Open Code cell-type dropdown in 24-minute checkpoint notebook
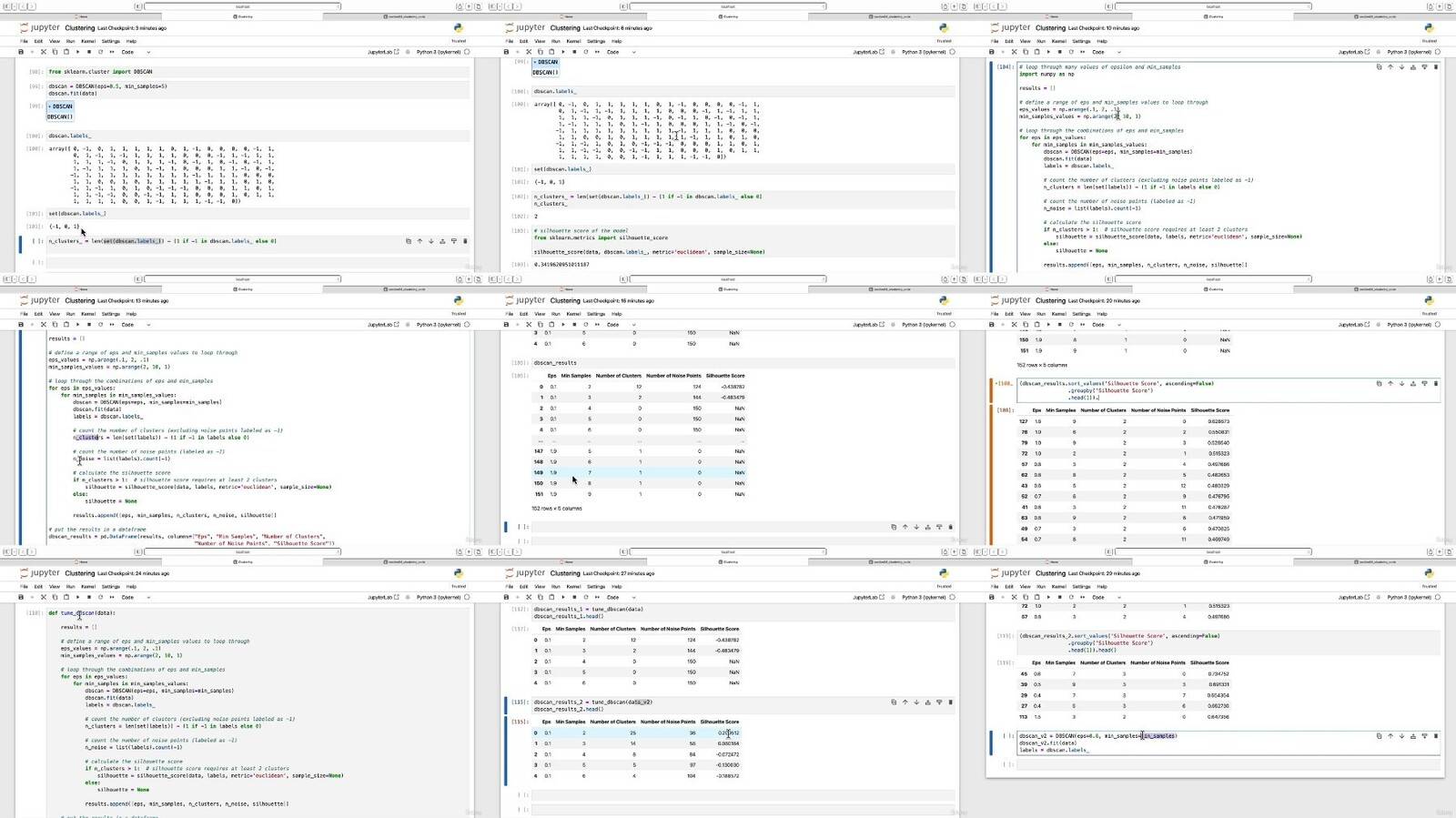Image resolution: width=1456 pixels, height=818 pixels. click(x=135, y=597)
